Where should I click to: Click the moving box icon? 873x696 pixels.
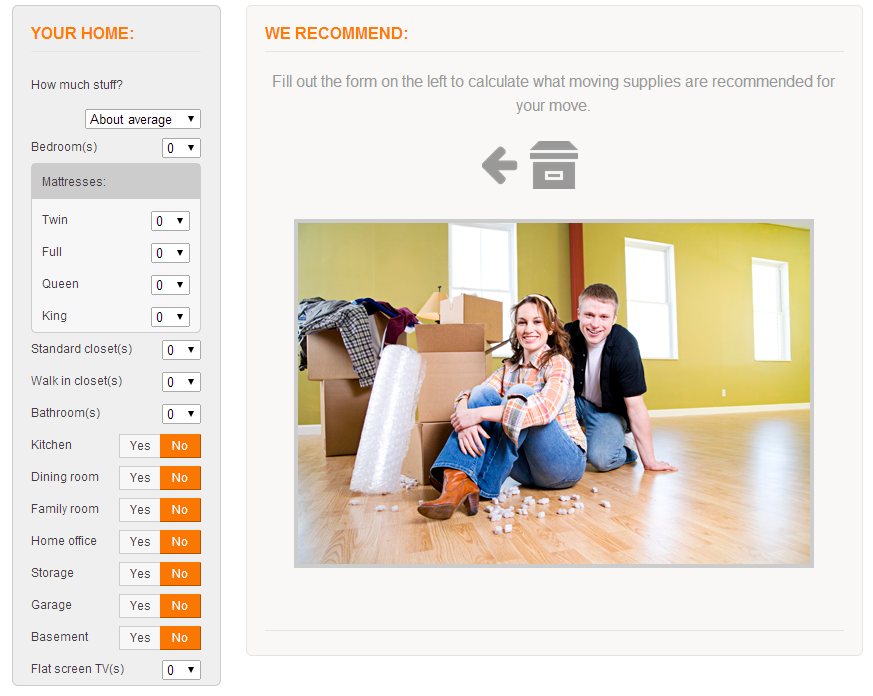(554, 165)
